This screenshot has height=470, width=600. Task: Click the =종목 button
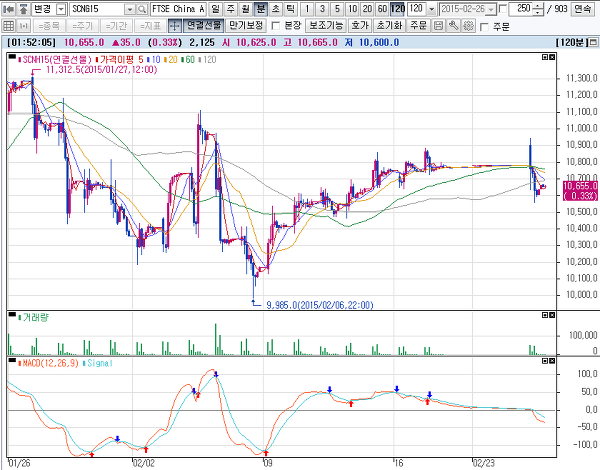coord(49,26)
